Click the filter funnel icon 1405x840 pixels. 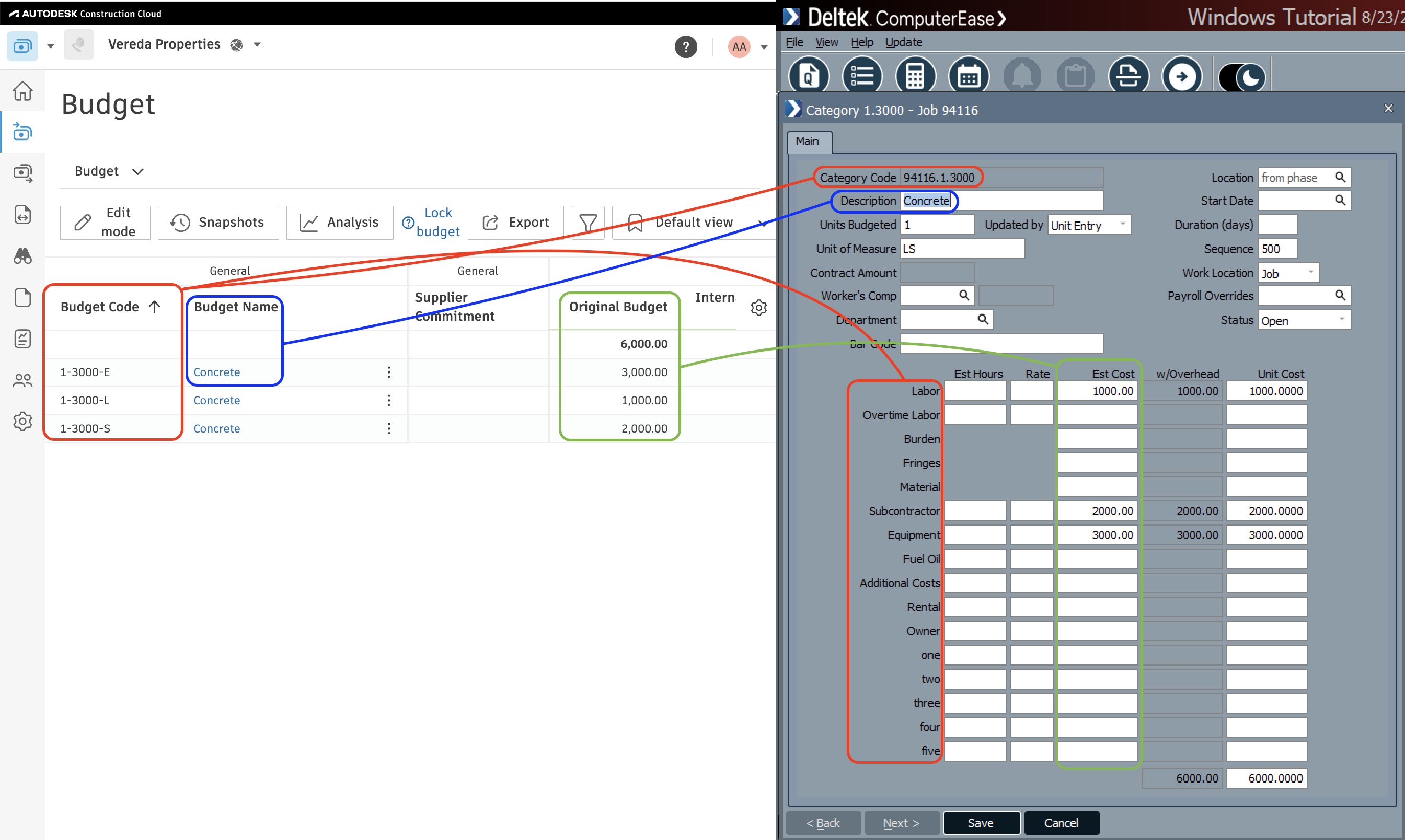(589, 223)
